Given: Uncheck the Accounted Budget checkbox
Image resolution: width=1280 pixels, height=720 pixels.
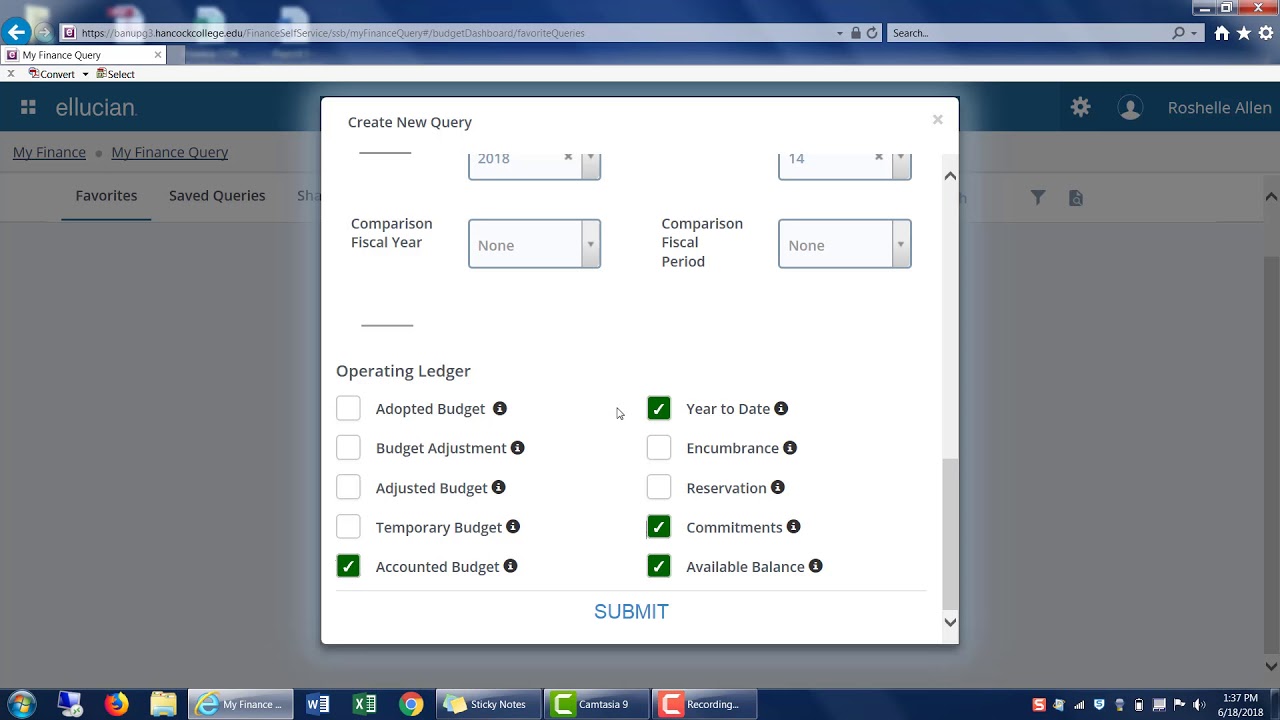Looking at the screenshot, I should [x=348, y=566].
